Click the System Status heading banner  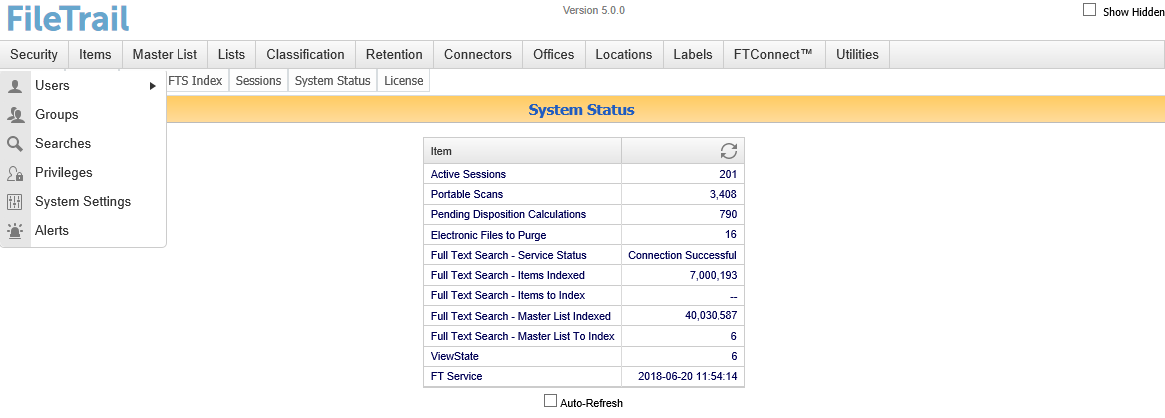[581, 110]
